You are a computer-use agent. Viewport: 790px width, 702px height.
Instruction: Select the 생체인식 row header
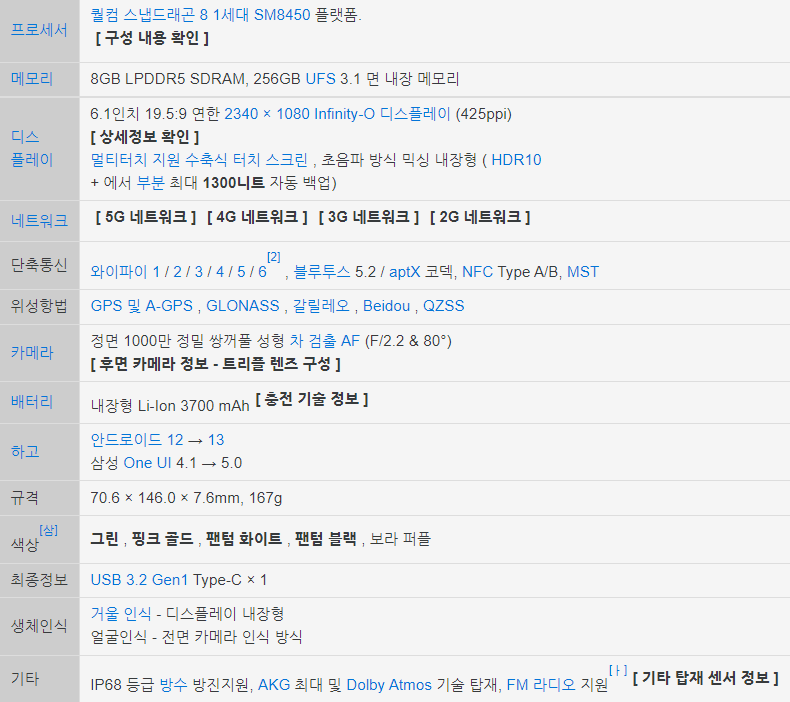coord(39,625)
